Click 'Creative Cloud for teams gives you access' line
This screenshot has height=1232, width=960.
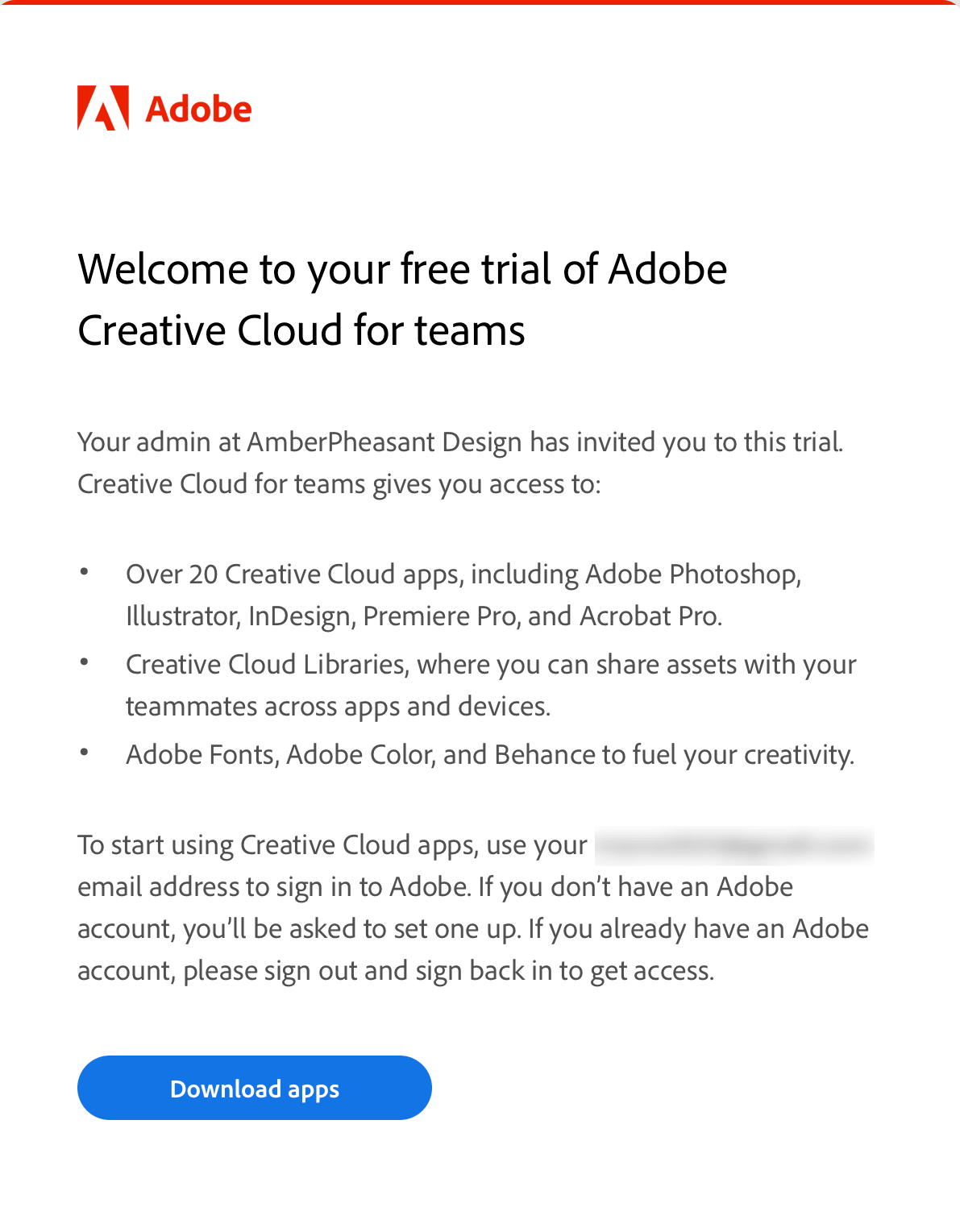[339, 484]
